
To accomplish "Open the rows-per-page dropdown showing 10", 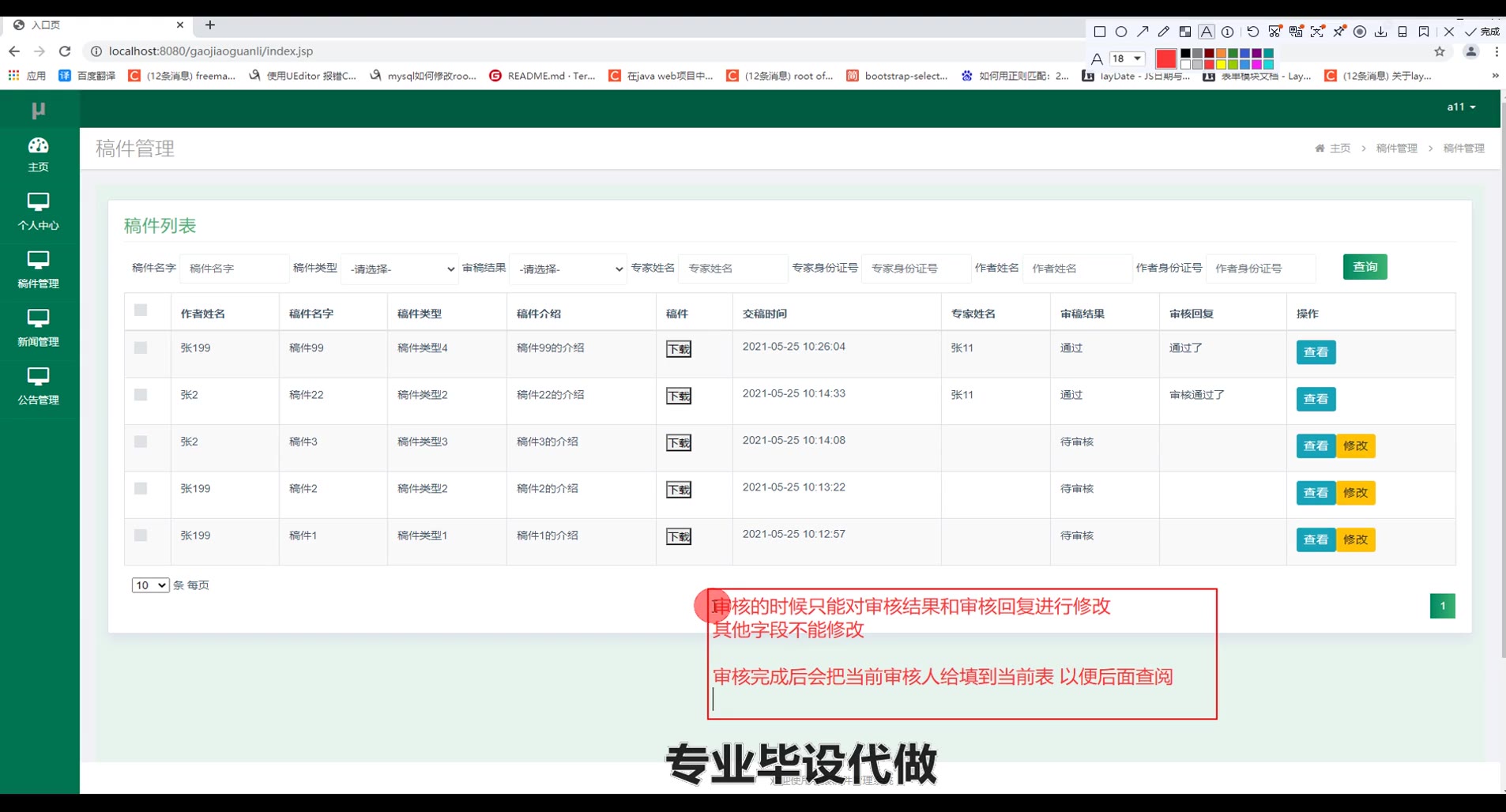I will pyautogui.click(x=150, y=585).
